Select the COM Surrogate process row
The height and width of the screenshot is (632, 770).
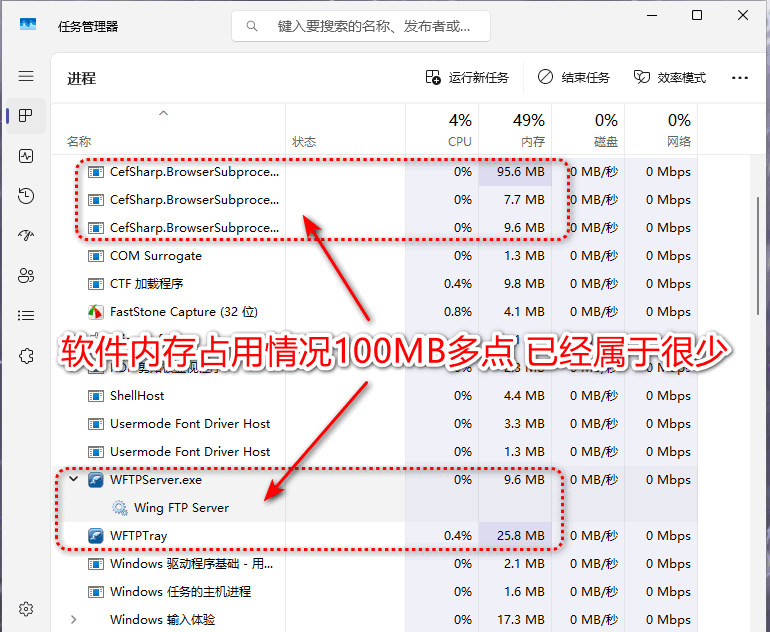pyautogui.click(x=375, y=256)
